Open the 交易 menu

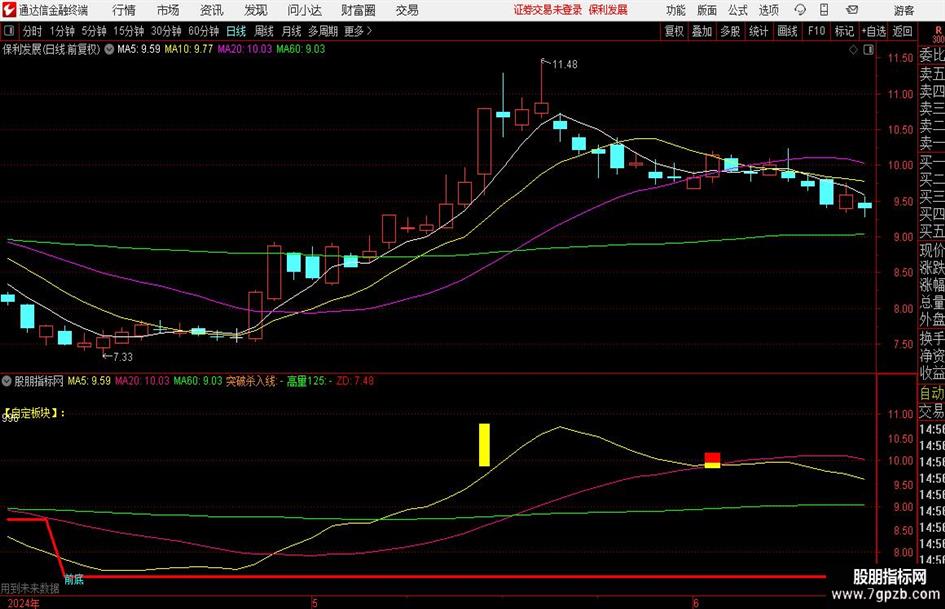click(x=407, y=10)
